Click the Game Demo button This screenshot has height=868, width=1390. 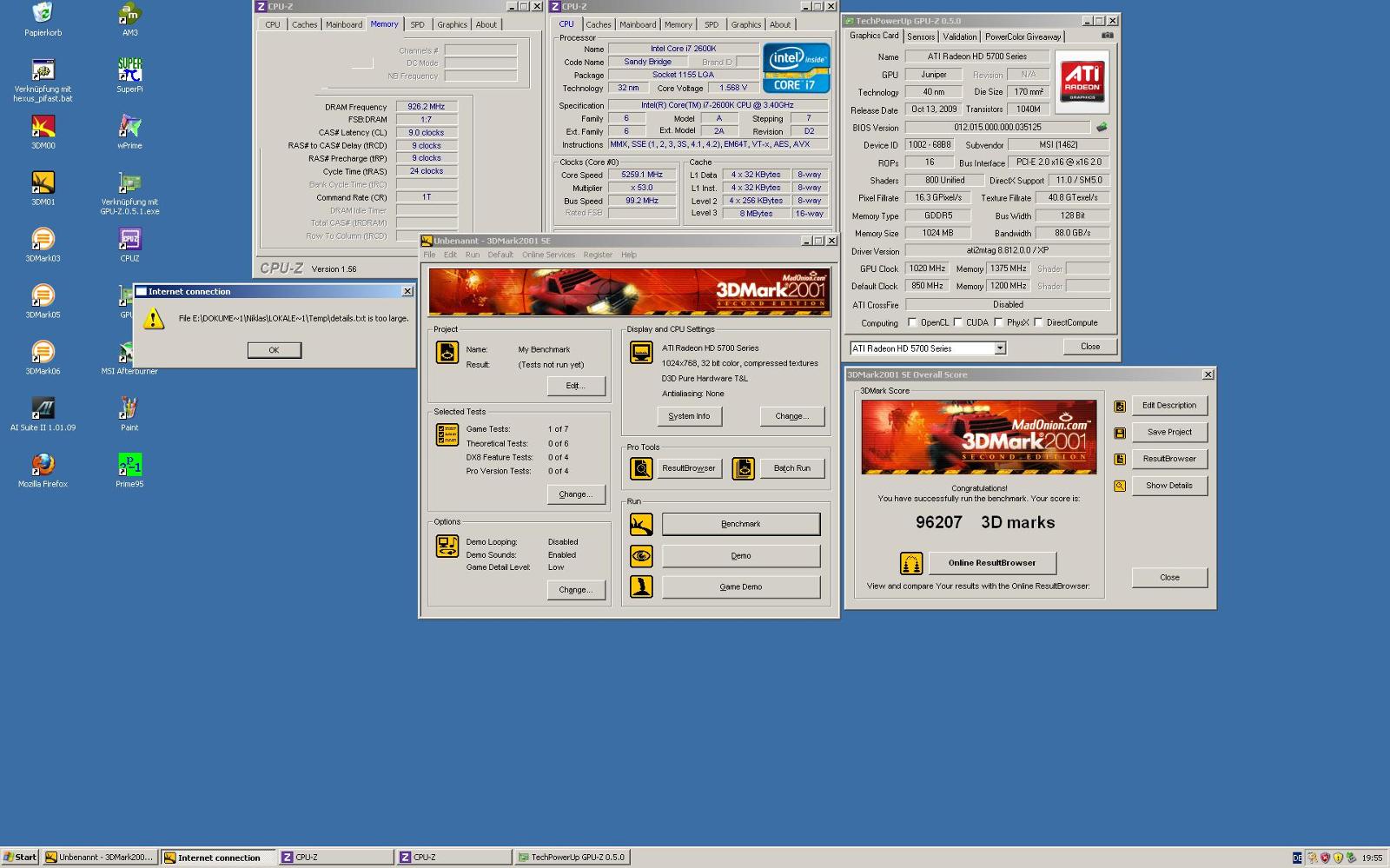click(x=741, y=587)
